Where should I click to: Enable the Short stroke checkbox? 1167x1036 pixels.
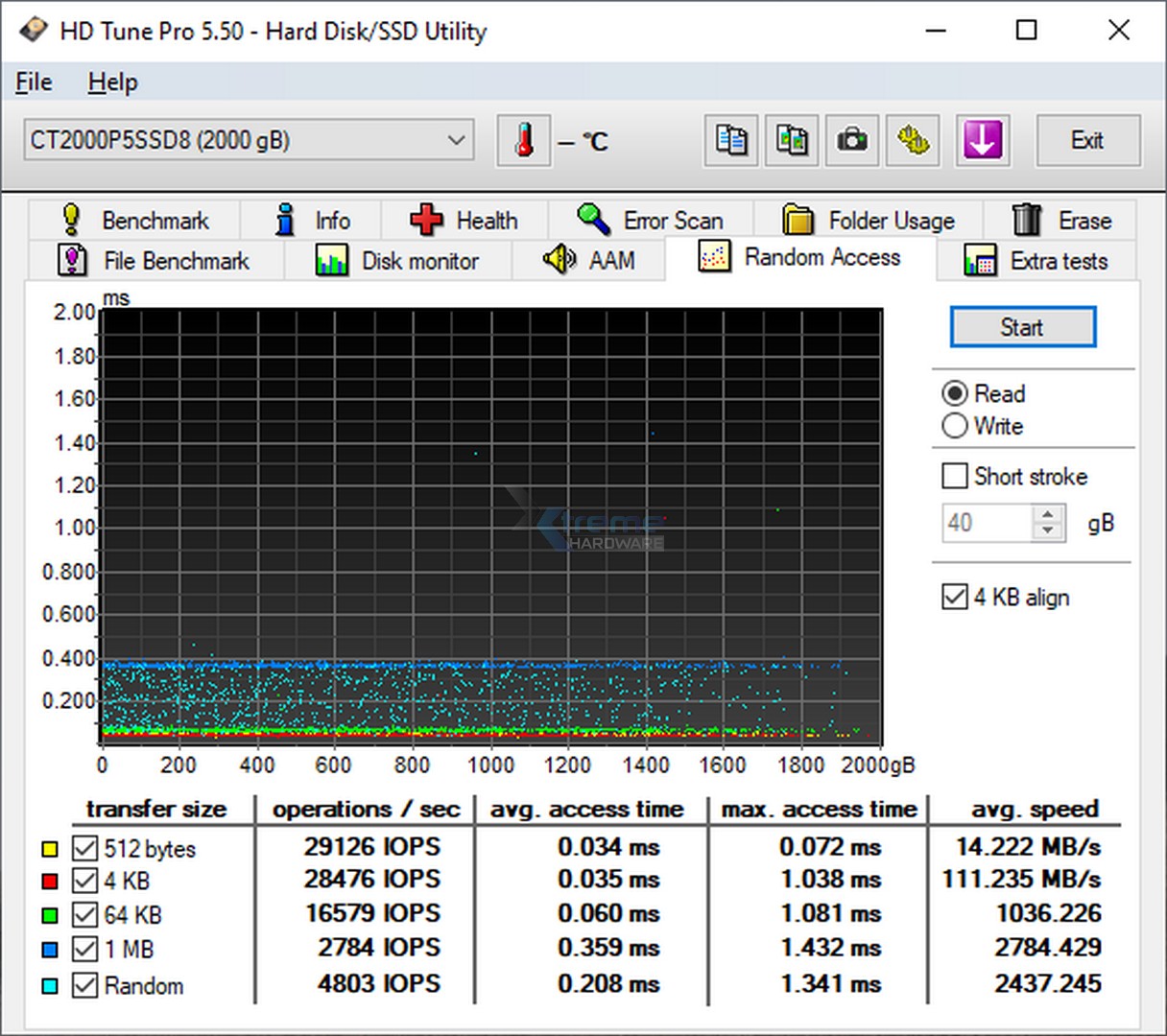coord(955,476)
